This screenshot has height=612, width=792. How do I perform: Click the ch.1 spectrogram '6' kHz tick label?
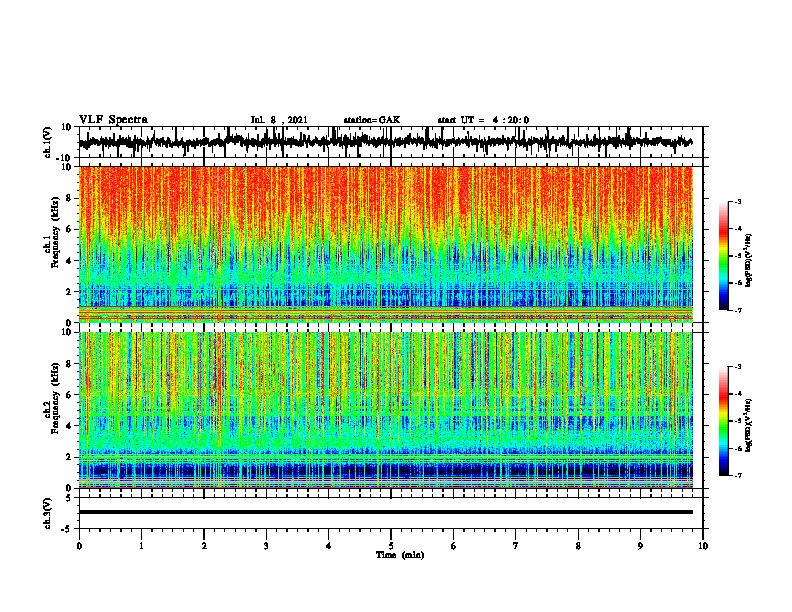tap(70, 230)
